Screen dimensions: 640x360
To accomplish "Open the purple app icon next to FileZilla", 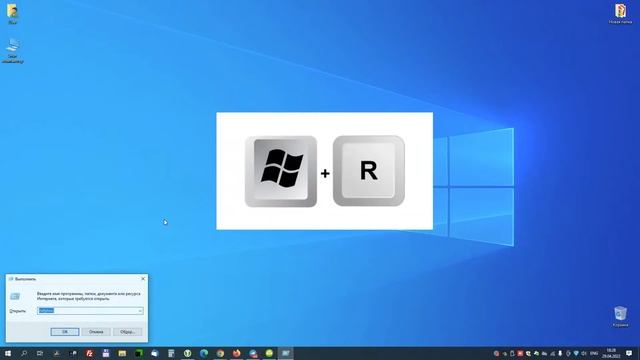I will pyautogui.click(x=106, y=353).
